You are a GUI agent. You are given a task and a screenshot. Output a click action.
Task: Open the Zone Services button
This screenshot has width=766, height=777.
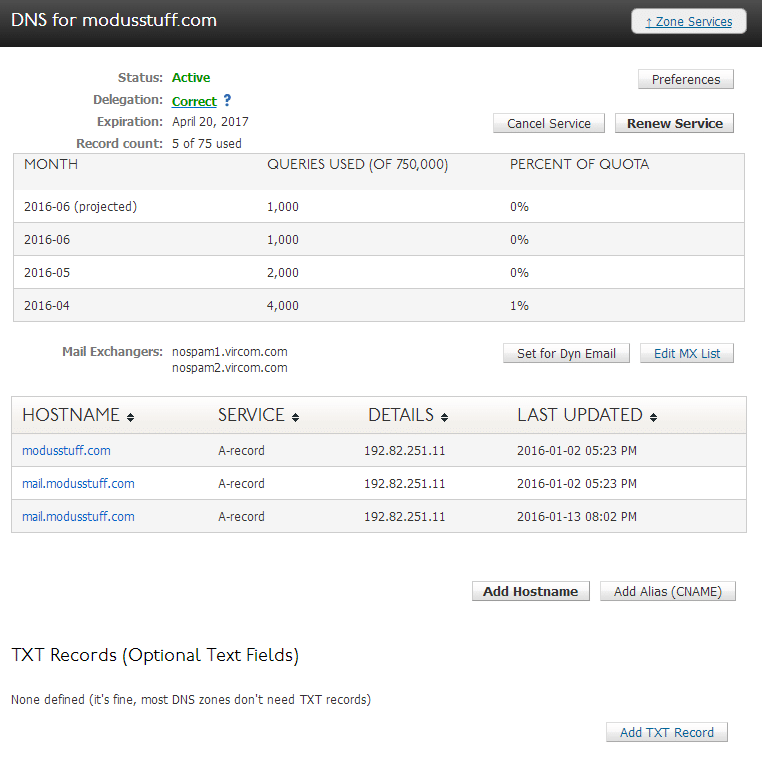(x=688, y=21)
